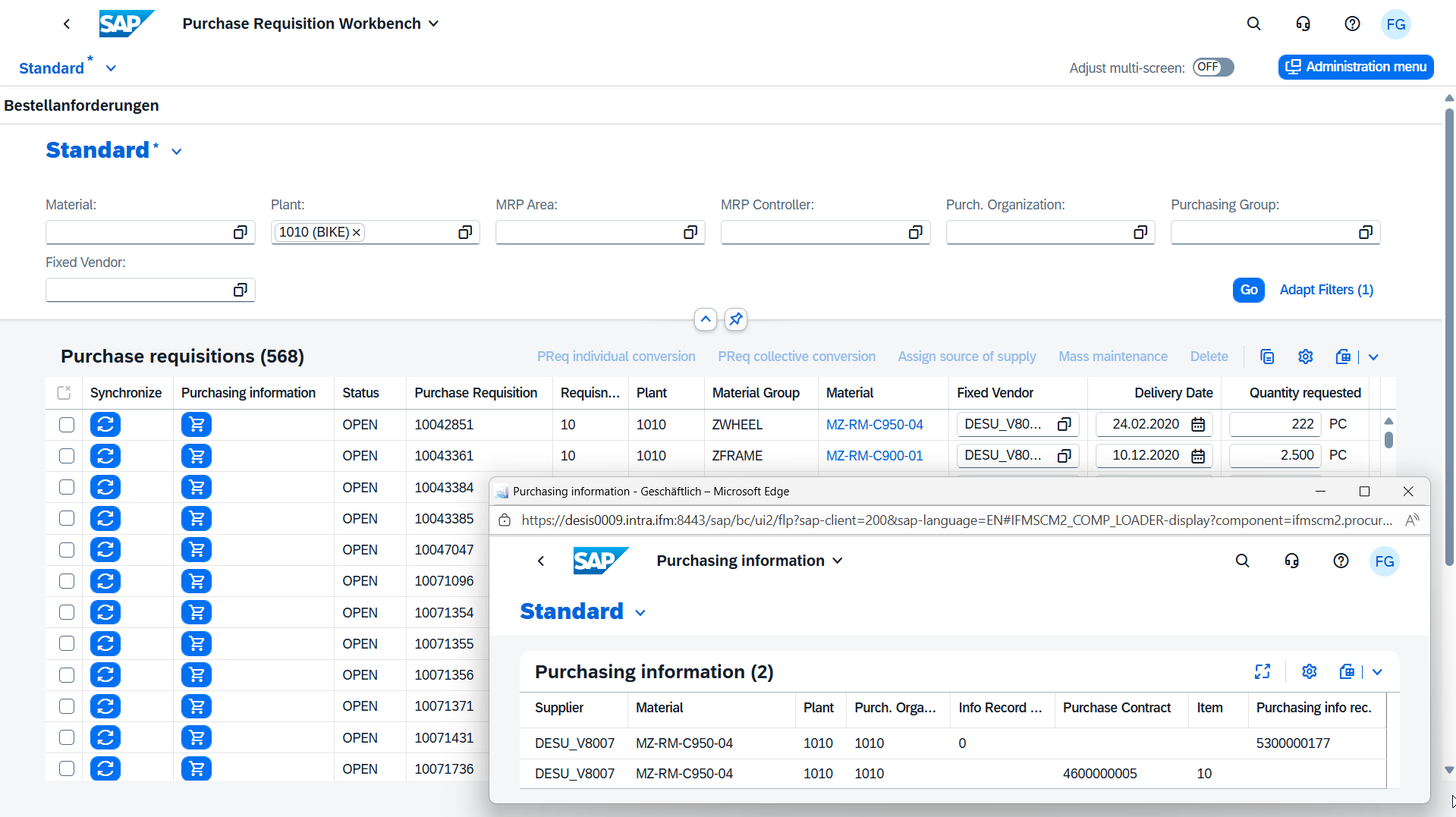Synchronize requisition 10071736

tap(105, 768)
